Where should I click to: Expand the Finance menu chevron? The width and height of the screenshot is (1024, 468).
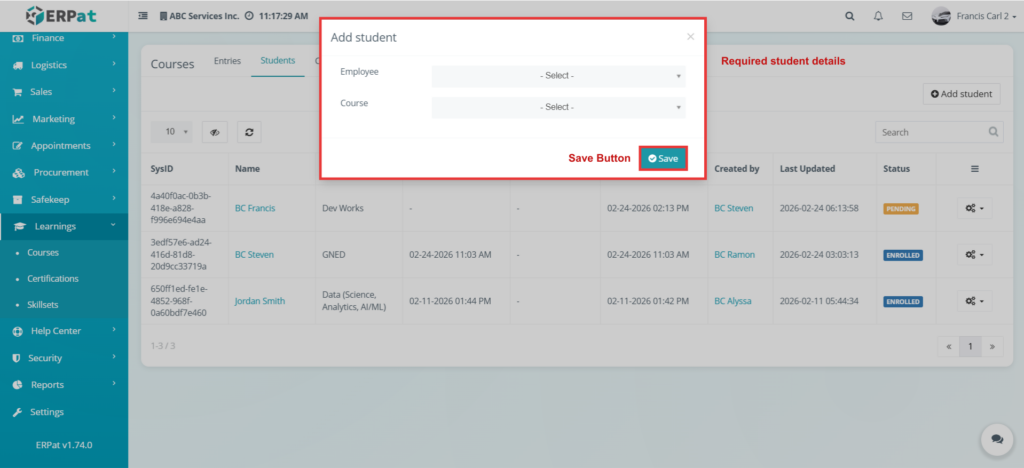point(114,37)
